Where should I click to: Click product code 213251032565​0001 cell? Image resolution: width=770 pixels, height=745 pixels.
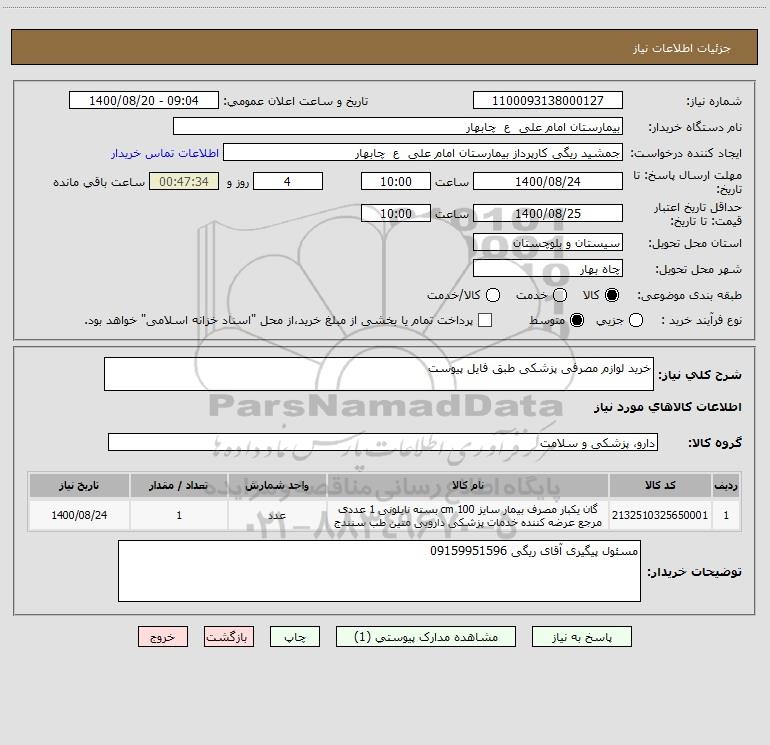click(x=660, y=515)
